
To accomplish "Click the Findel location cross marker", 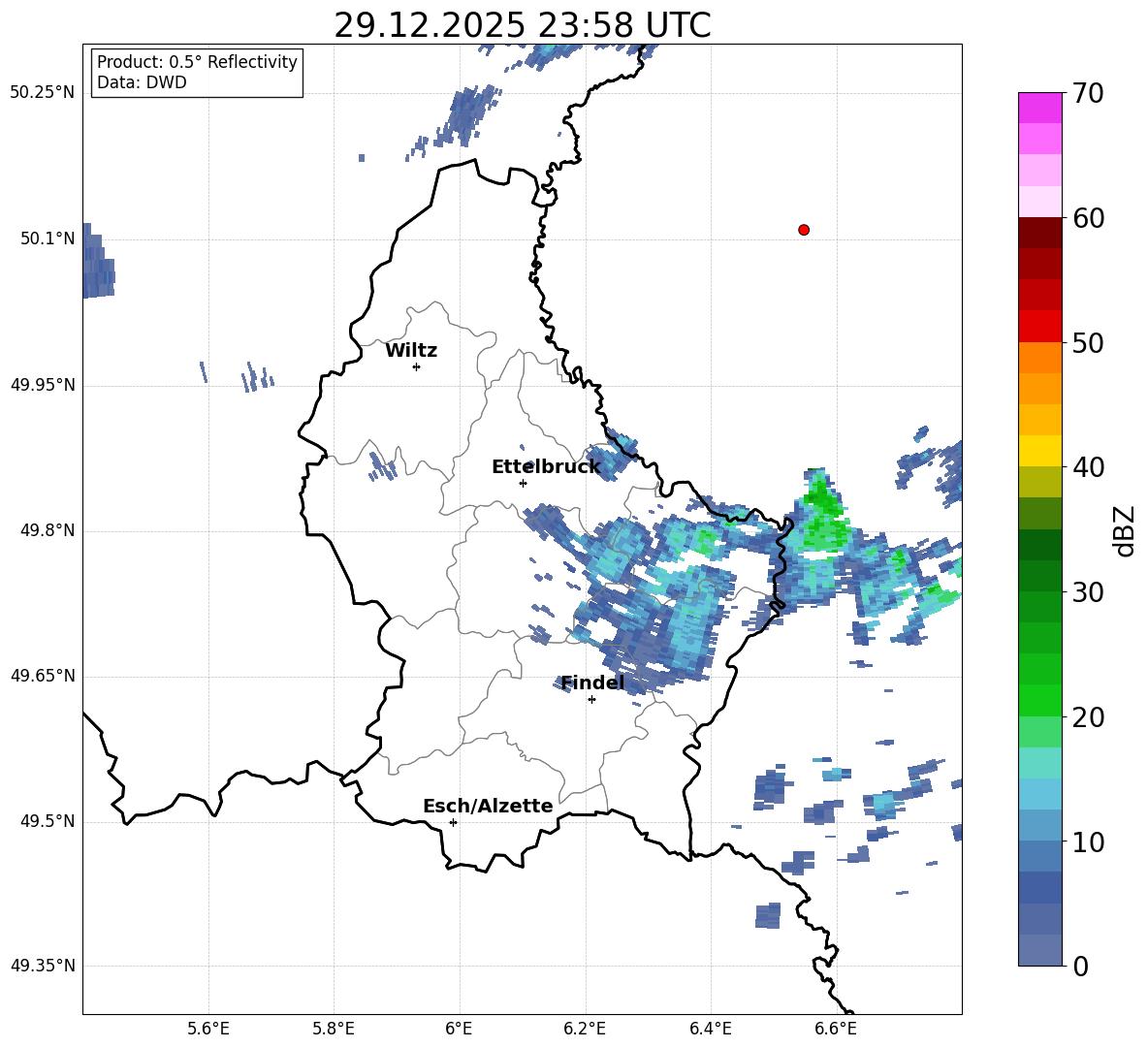I will point(591,700).
